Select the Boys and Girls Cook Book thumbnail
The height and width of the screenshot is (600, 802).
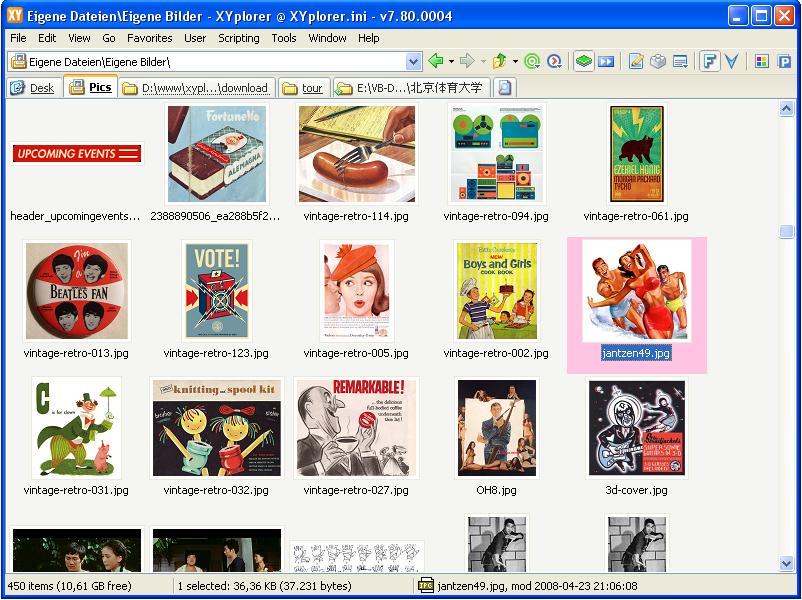pos(497,291)
